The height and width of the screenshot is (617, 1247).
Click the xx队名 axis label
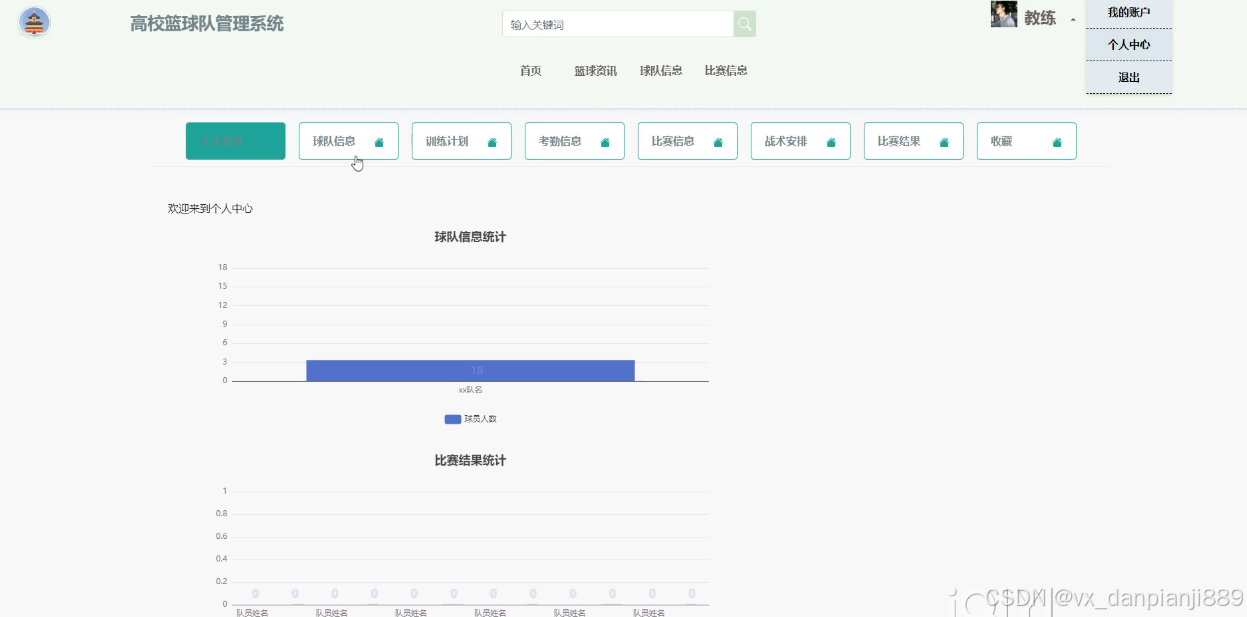pos(470,390)
